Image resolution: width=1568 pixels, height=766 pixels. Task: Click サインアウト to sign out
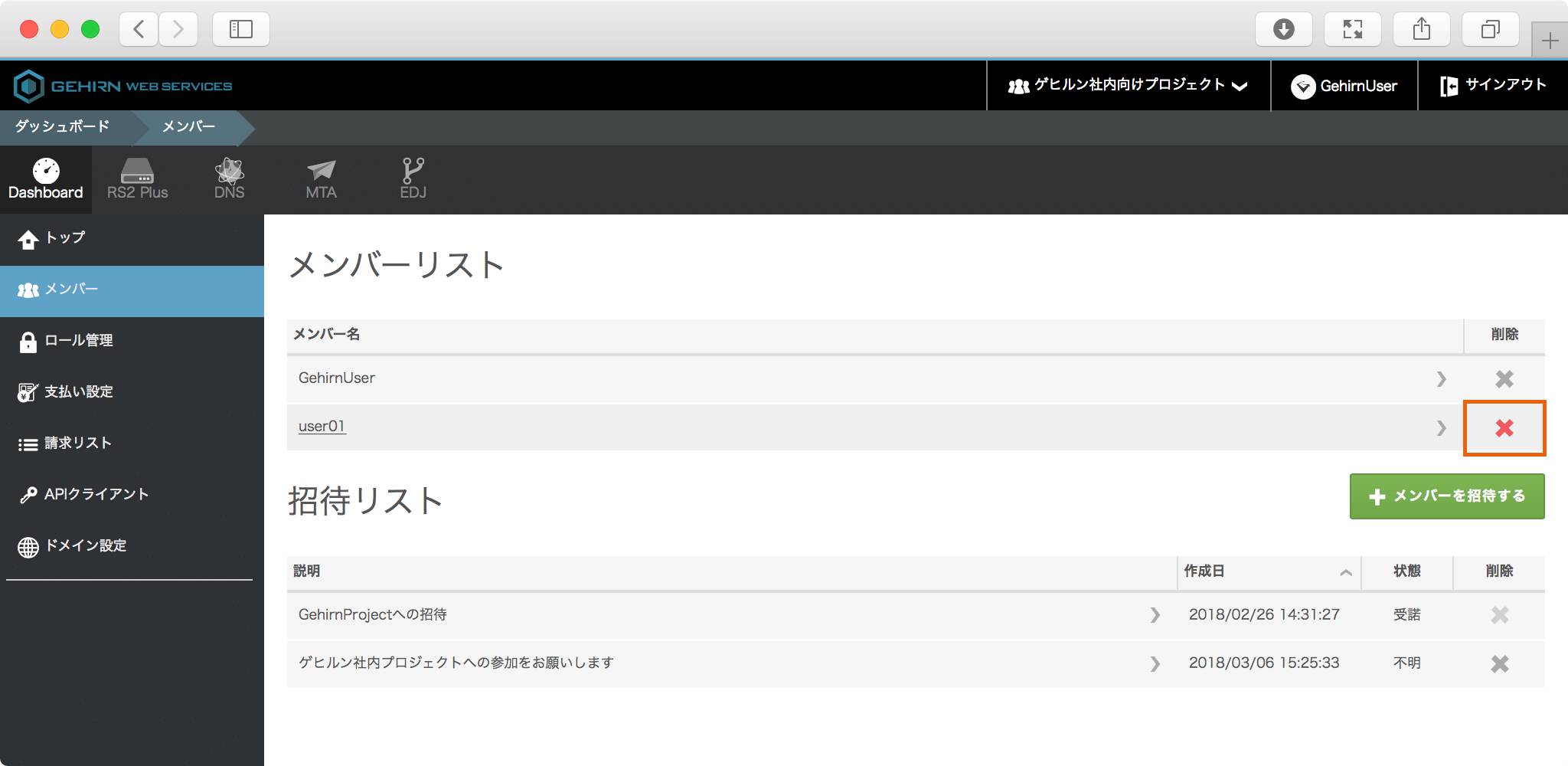[1493, 86]
